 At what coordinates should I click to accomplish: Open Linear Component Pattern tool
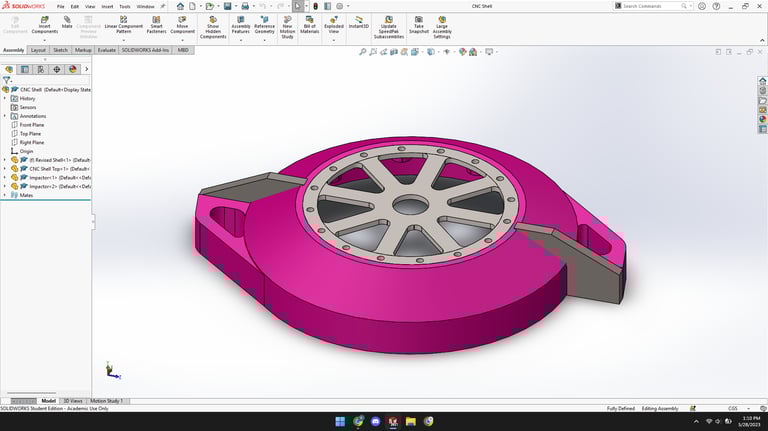click(x=123, y=25)
